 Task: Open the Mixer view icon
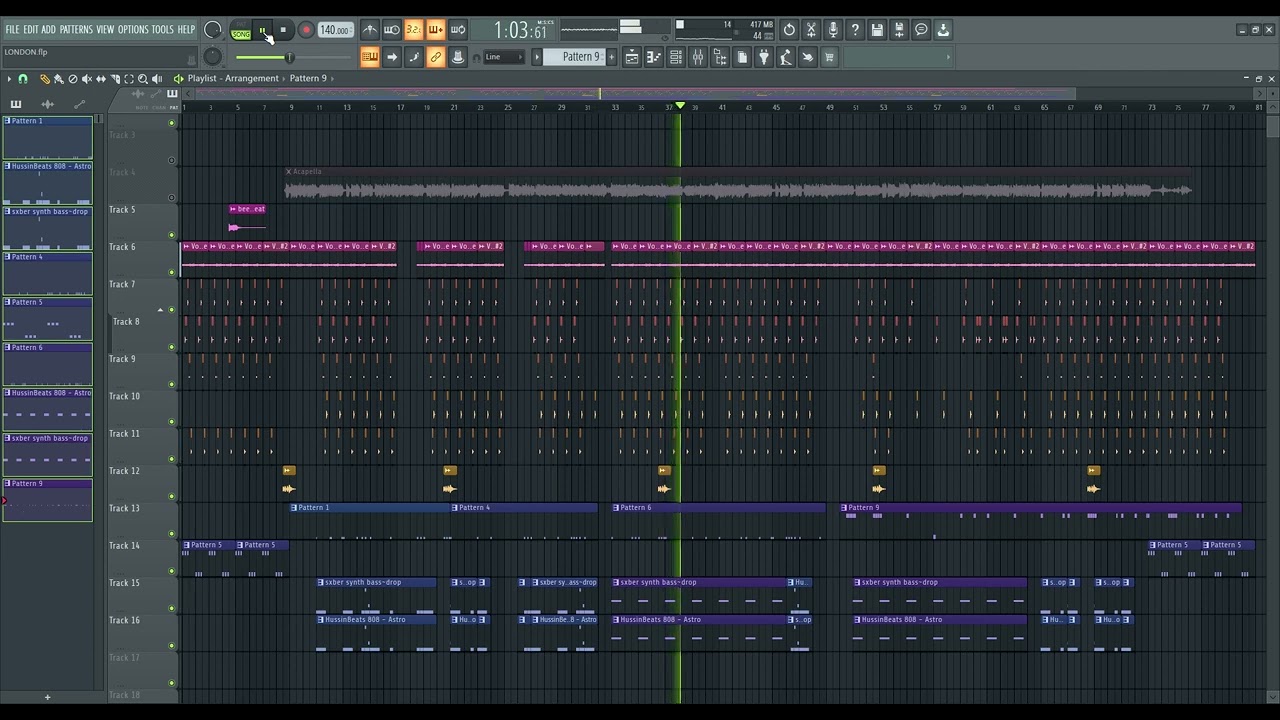point(698,57)
